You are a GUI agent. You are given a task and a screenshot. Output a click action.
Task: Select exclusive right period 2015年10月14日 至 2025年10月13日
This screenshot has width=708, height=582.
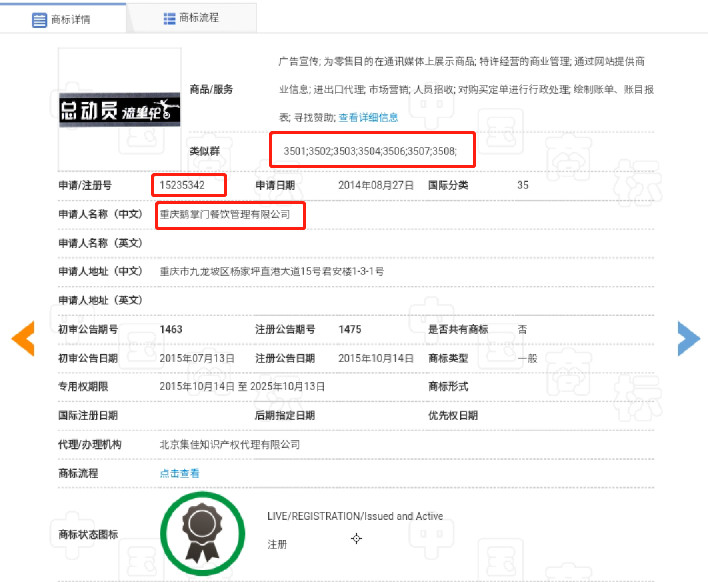click(242, 386)
